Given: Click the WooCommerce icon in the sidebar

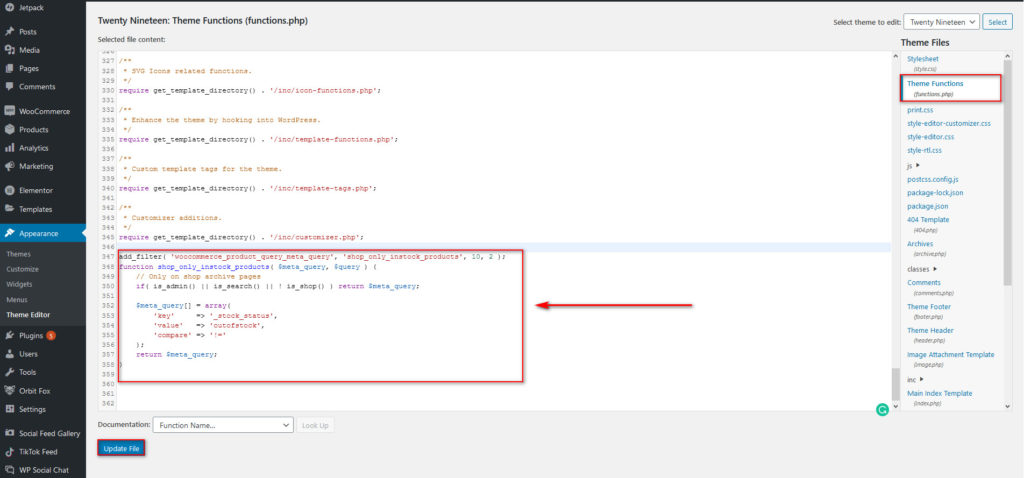Looking at the screenshot, I should point(9,111).
